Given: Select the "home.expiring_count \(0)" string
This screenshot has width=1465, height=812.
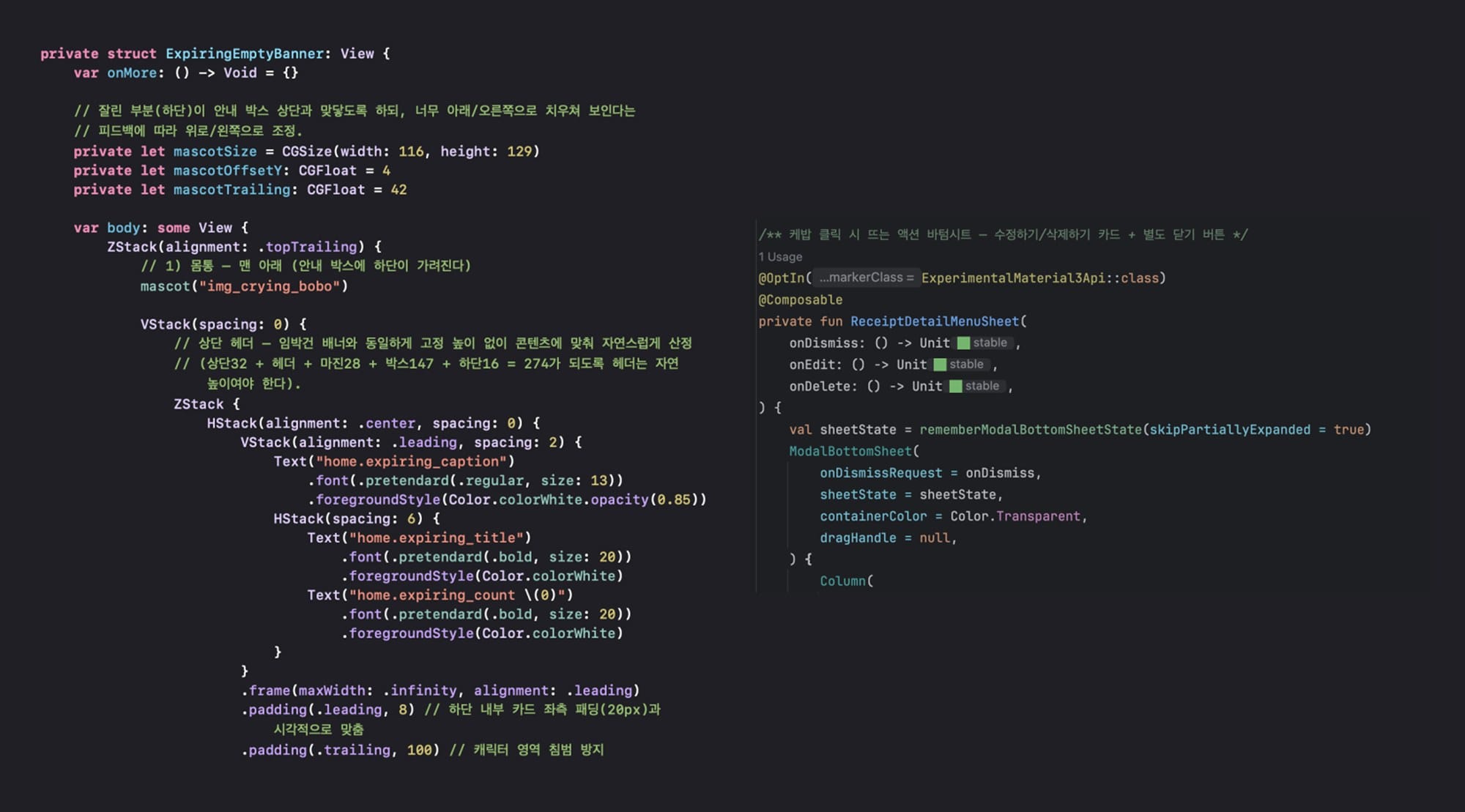Looking at the screenshot, I should pos(457,595).
